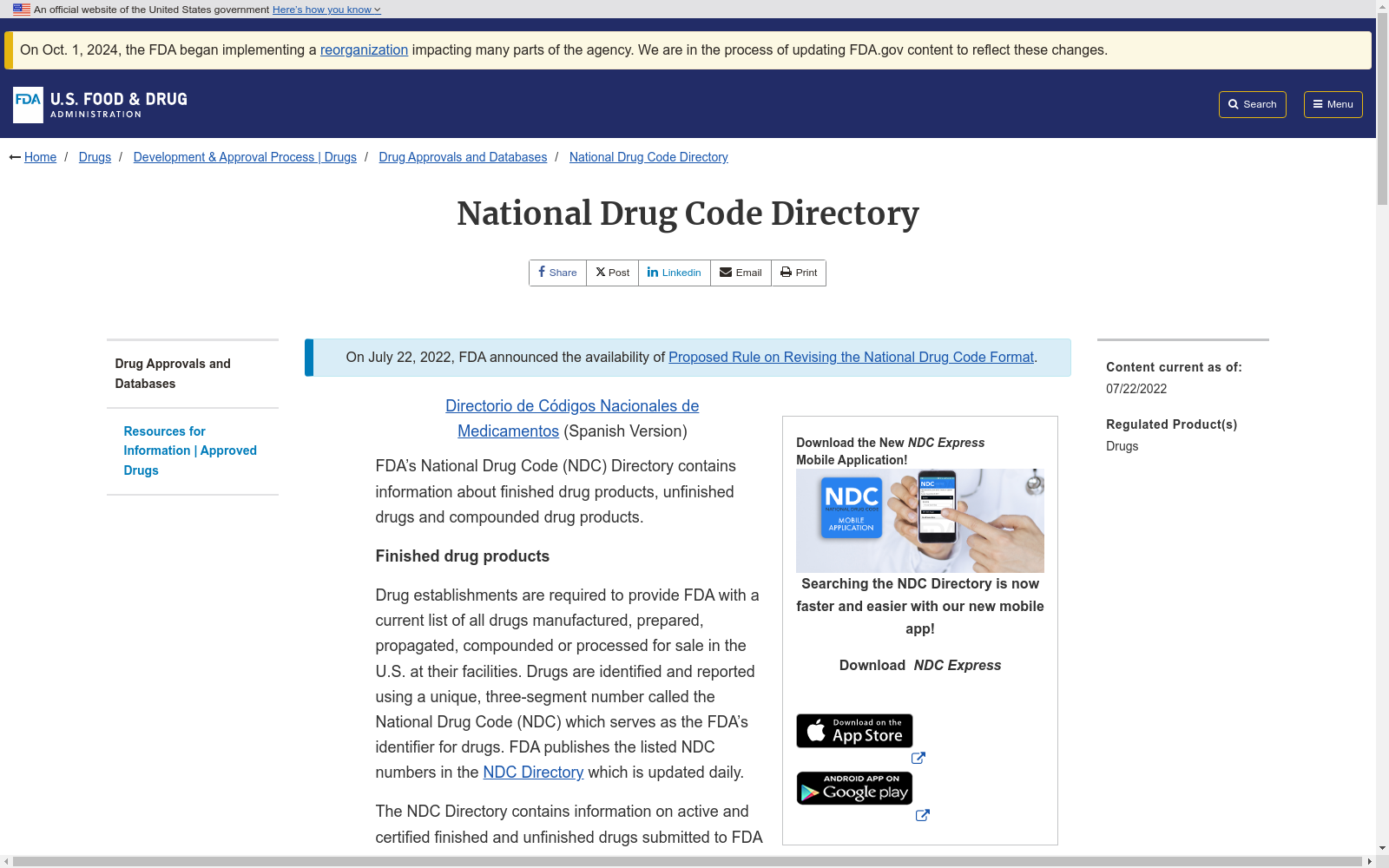Expand "Here's how you know" banner
The height and width of the screenshot is (868, 1389).
[326, 10]
